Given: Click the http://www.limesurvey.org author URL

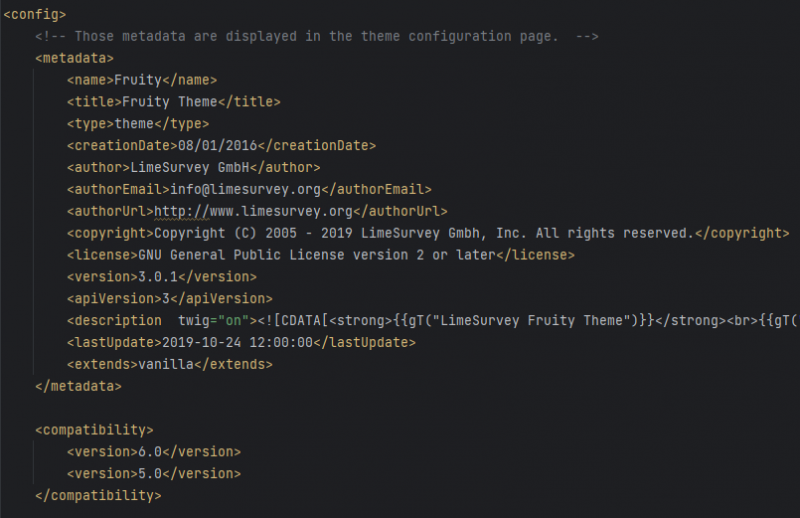Looking at the screenshot, I should [x=253, y=211].
